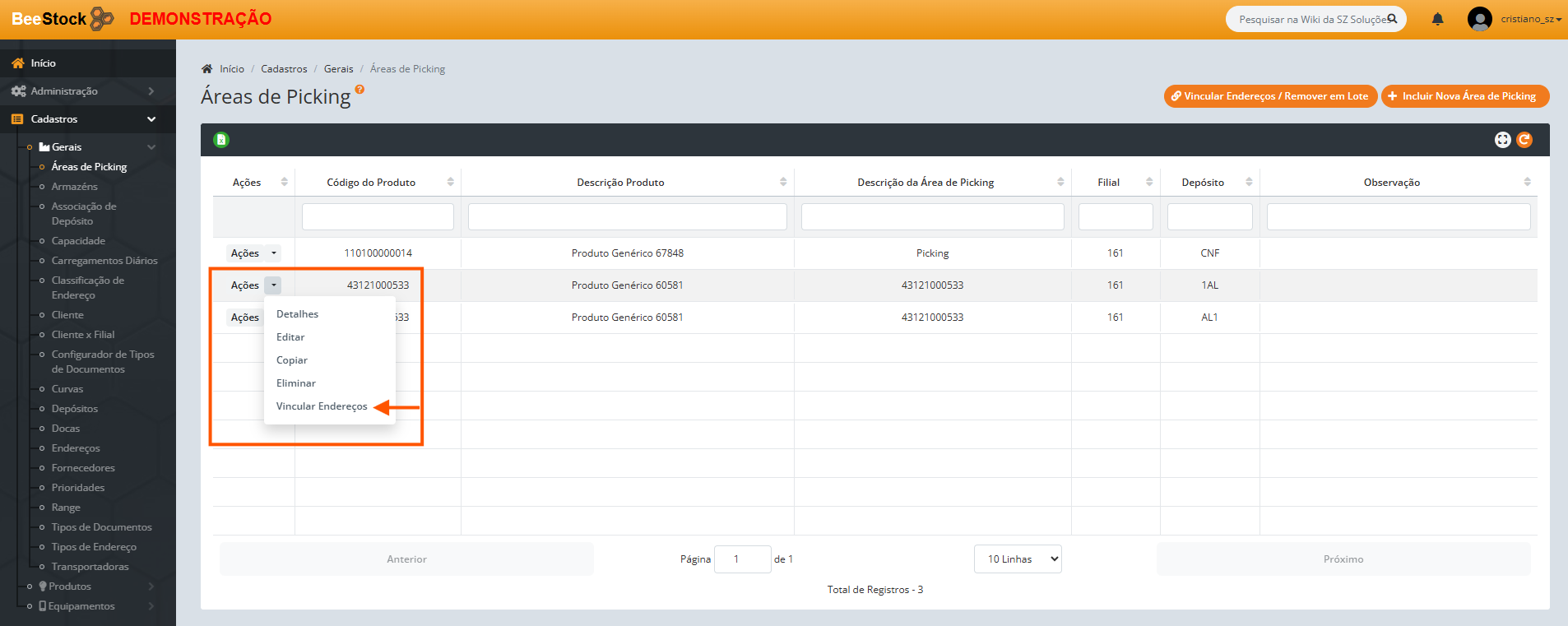Viewport: 1568px width, 626px height.
Task: Click the help question mark beside page title
Action: (x=360, y=90)
